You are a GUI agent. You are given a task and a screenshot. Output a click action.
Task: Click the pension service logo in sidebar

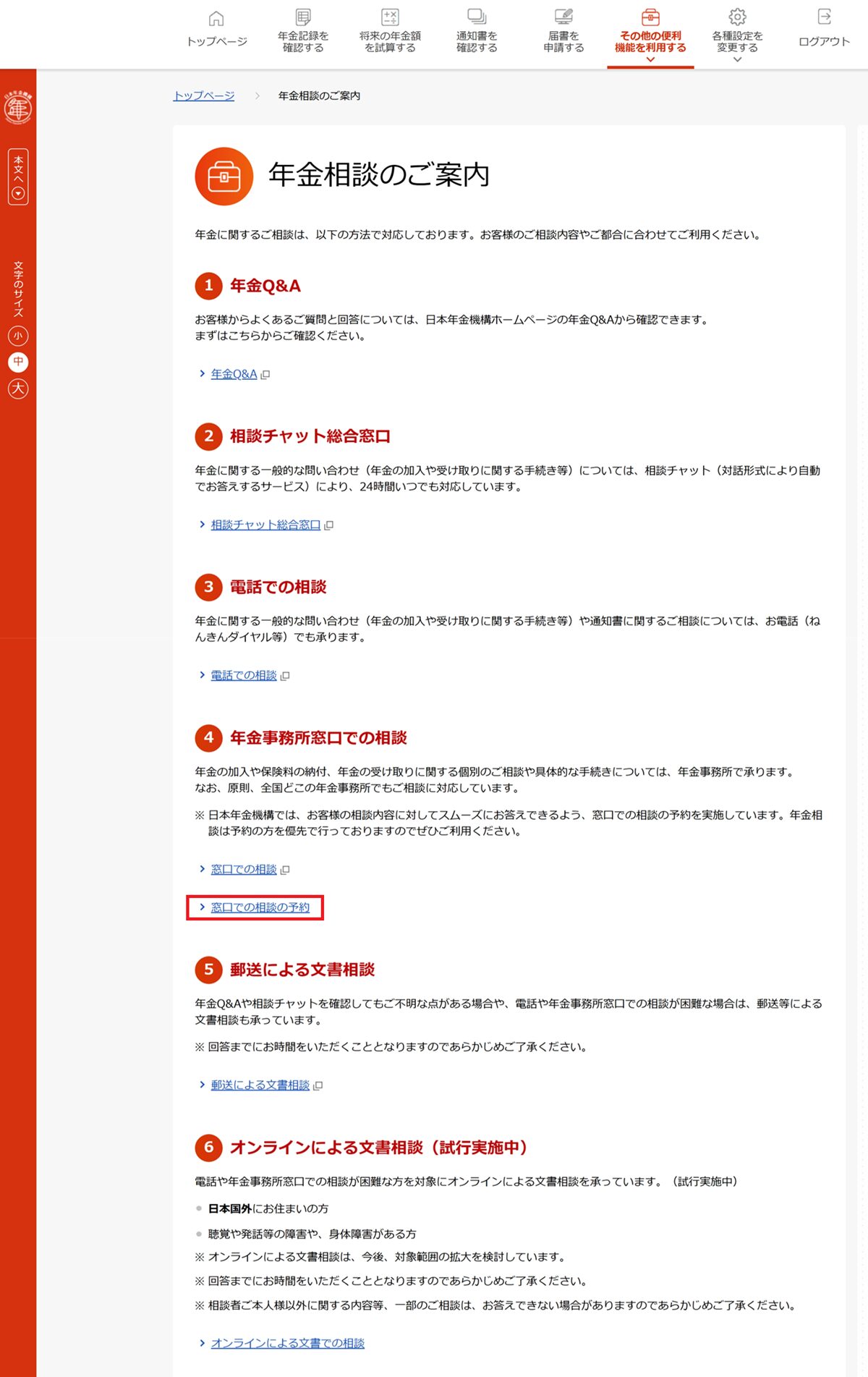coord(18,108)
